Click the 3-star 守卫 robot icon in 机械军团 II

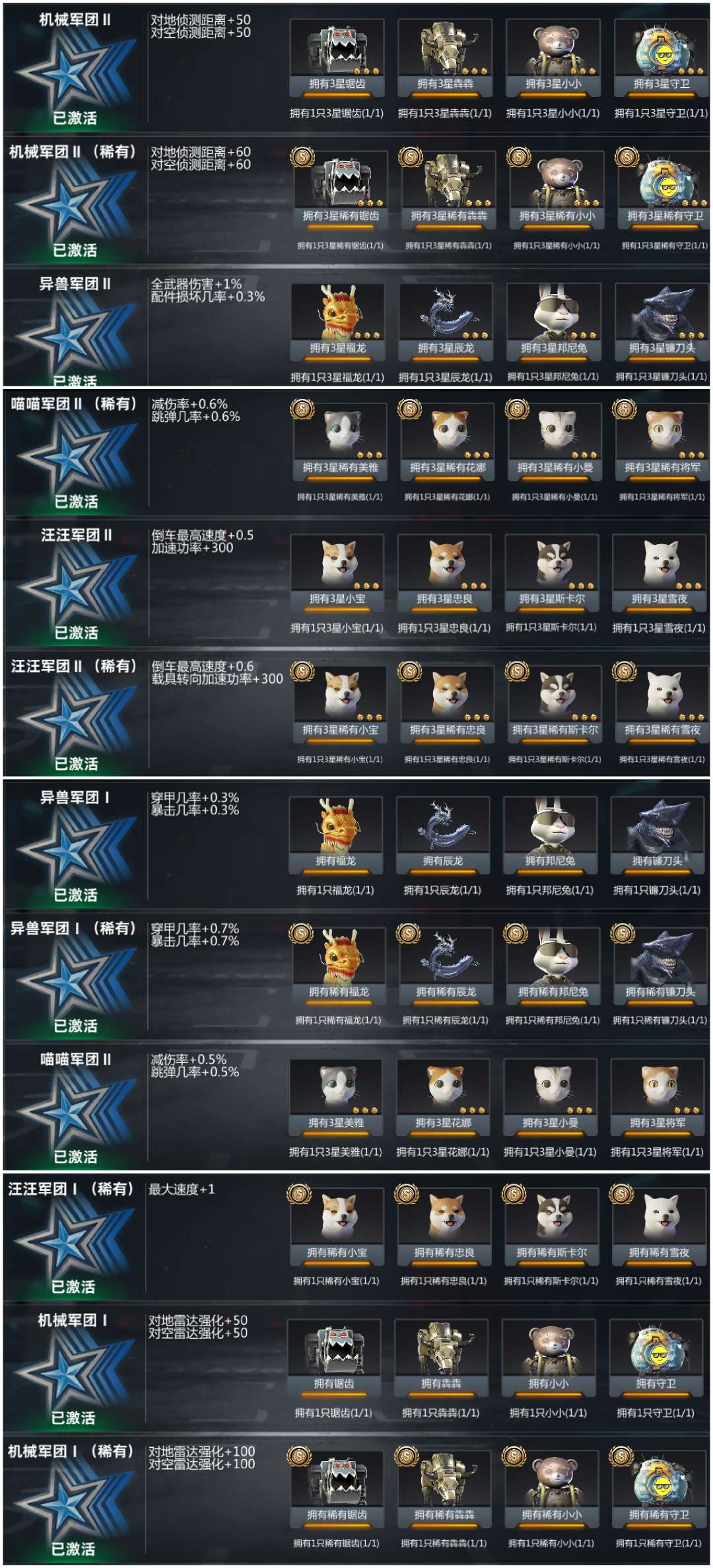662,58
